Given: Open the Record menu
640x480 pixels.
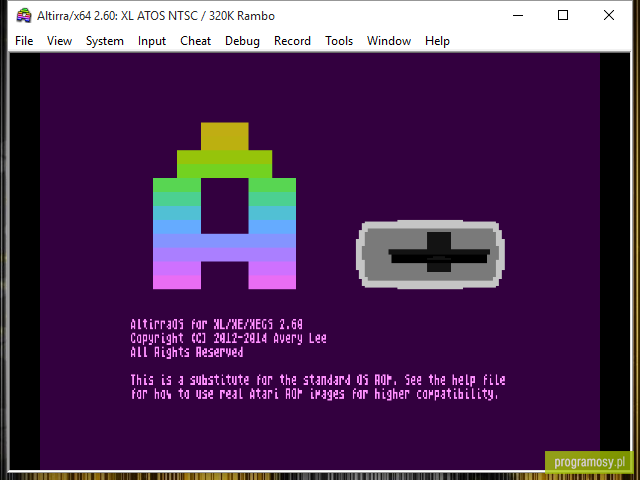Looking at the screenshot, I should pyautogui.click(x=292, y=41).
